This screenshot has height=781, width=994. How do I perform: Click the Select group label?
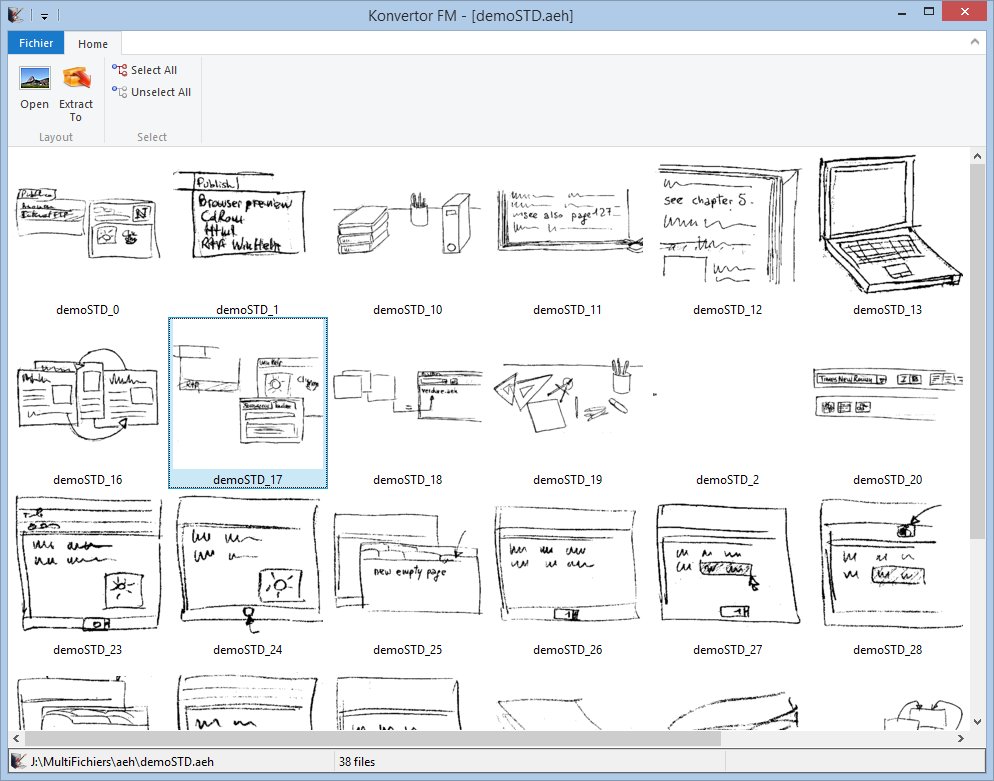click(152, 137)
